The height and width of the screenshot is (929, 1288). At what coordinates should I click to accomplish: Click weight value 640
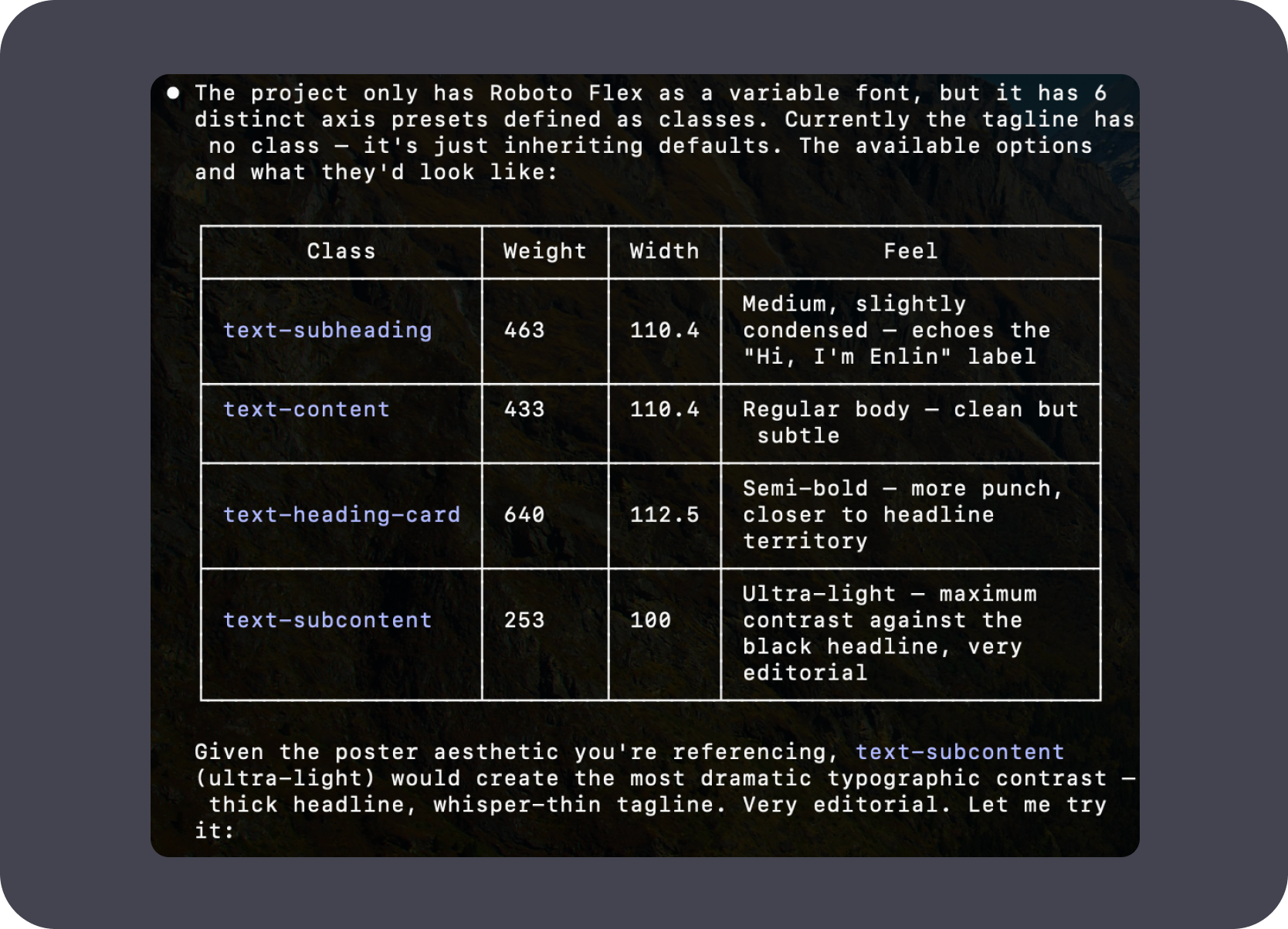tap(524, 515)
